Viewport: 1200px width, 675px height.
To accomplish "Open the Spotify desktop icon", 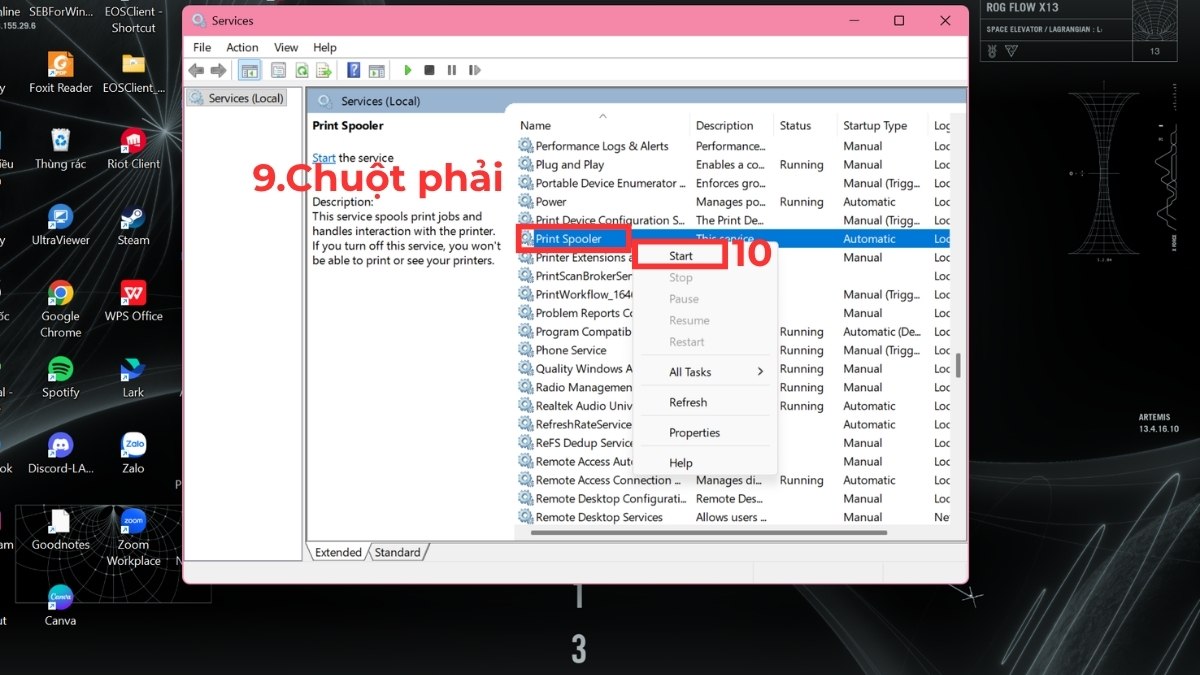I will click(x=60, y=377).
